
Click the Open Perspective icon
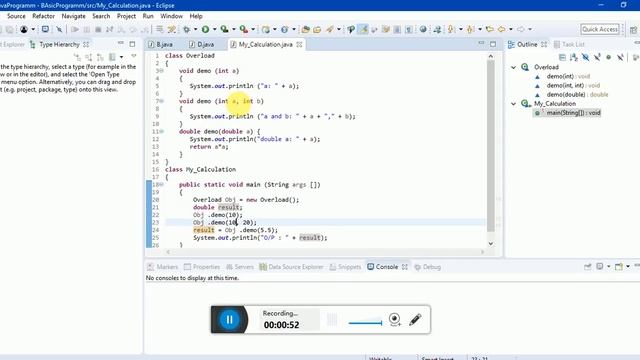coord(633,29)
